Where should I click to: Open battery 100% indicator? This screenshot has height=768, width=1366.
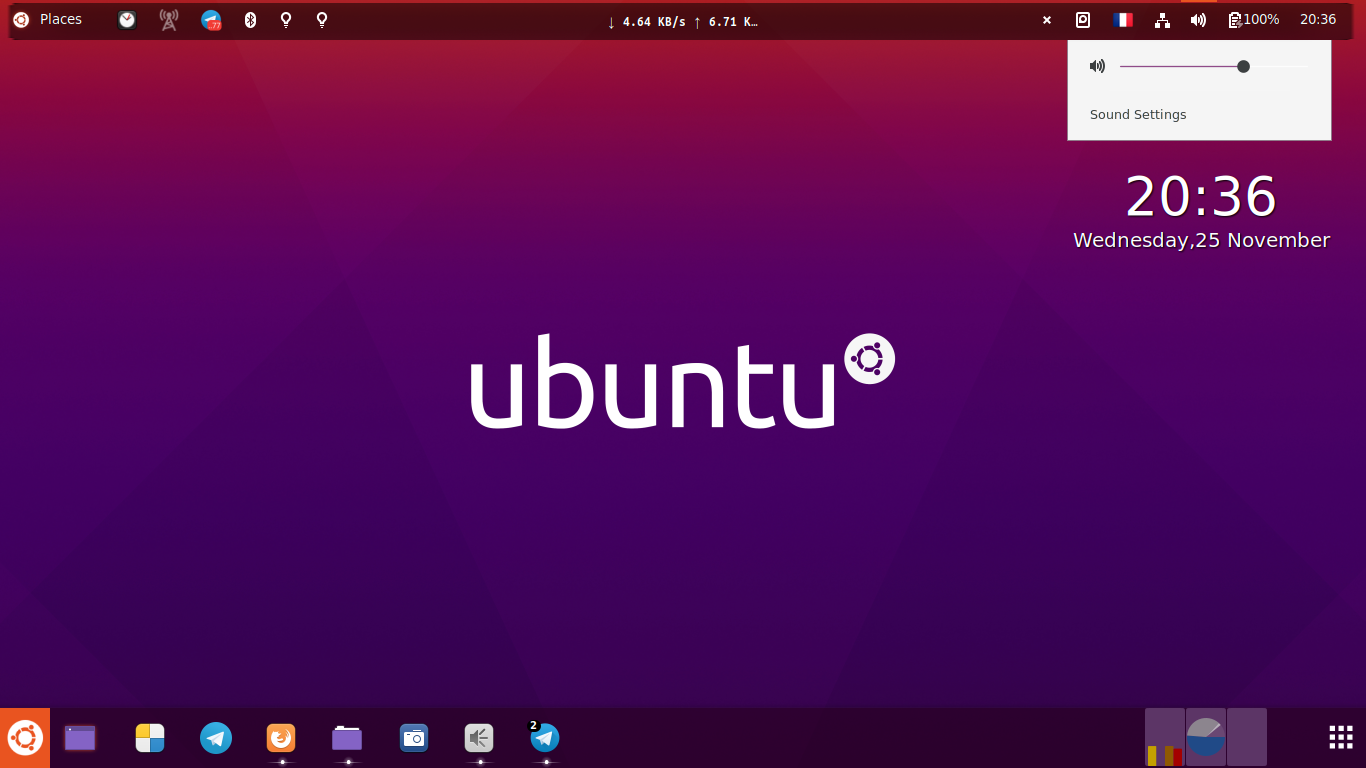[1254, 19]
